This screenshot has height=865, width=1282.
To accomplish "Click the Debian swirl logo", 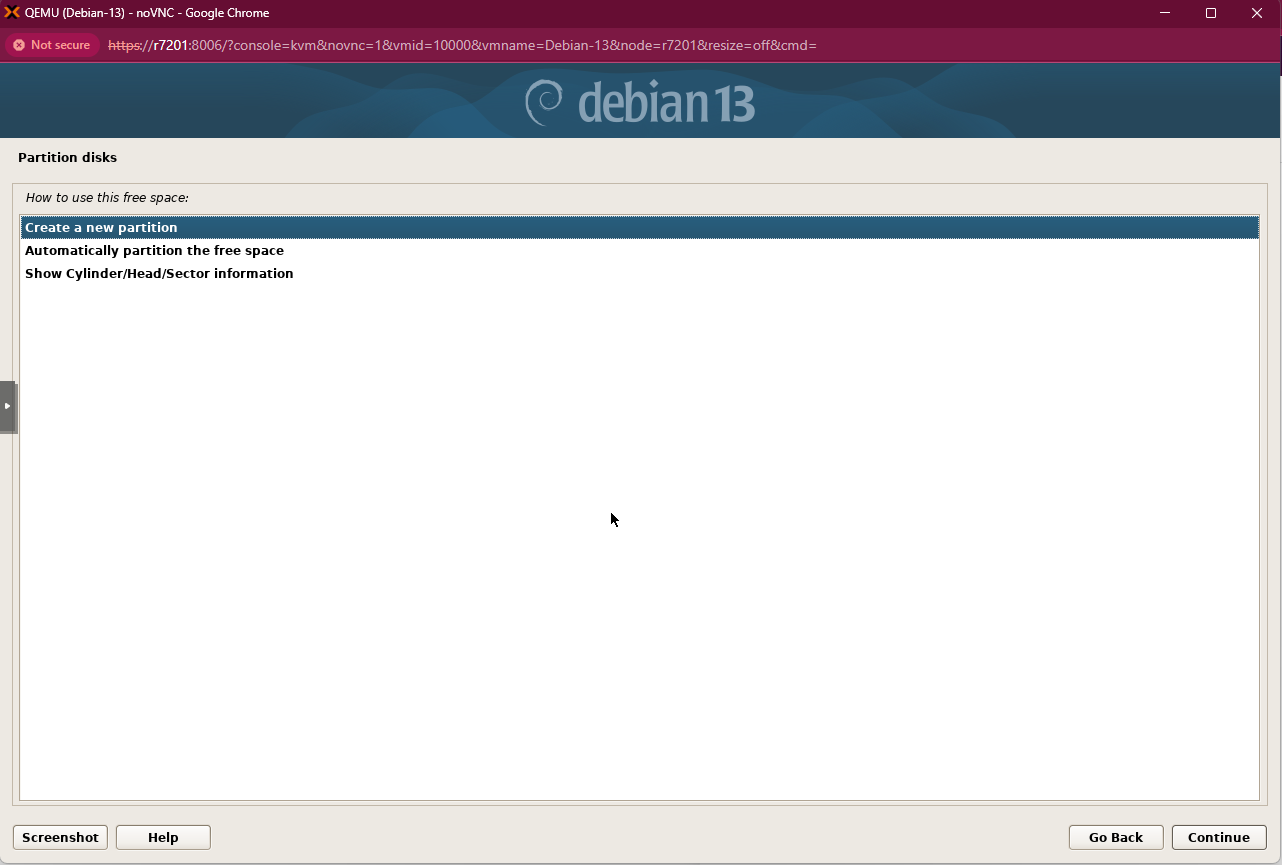I will [x=544, y=103].
